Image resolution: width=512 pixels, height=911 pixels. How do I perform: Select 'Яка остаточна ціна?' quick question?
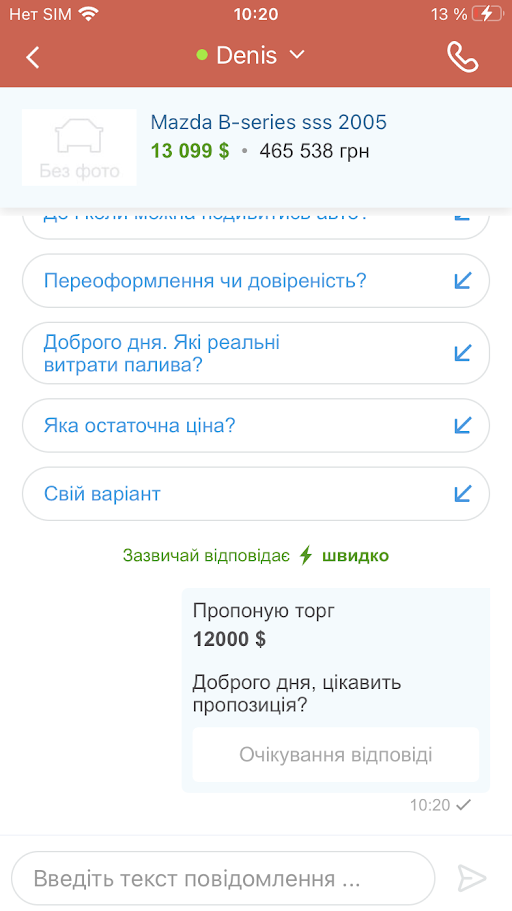(x=256, y=426)
